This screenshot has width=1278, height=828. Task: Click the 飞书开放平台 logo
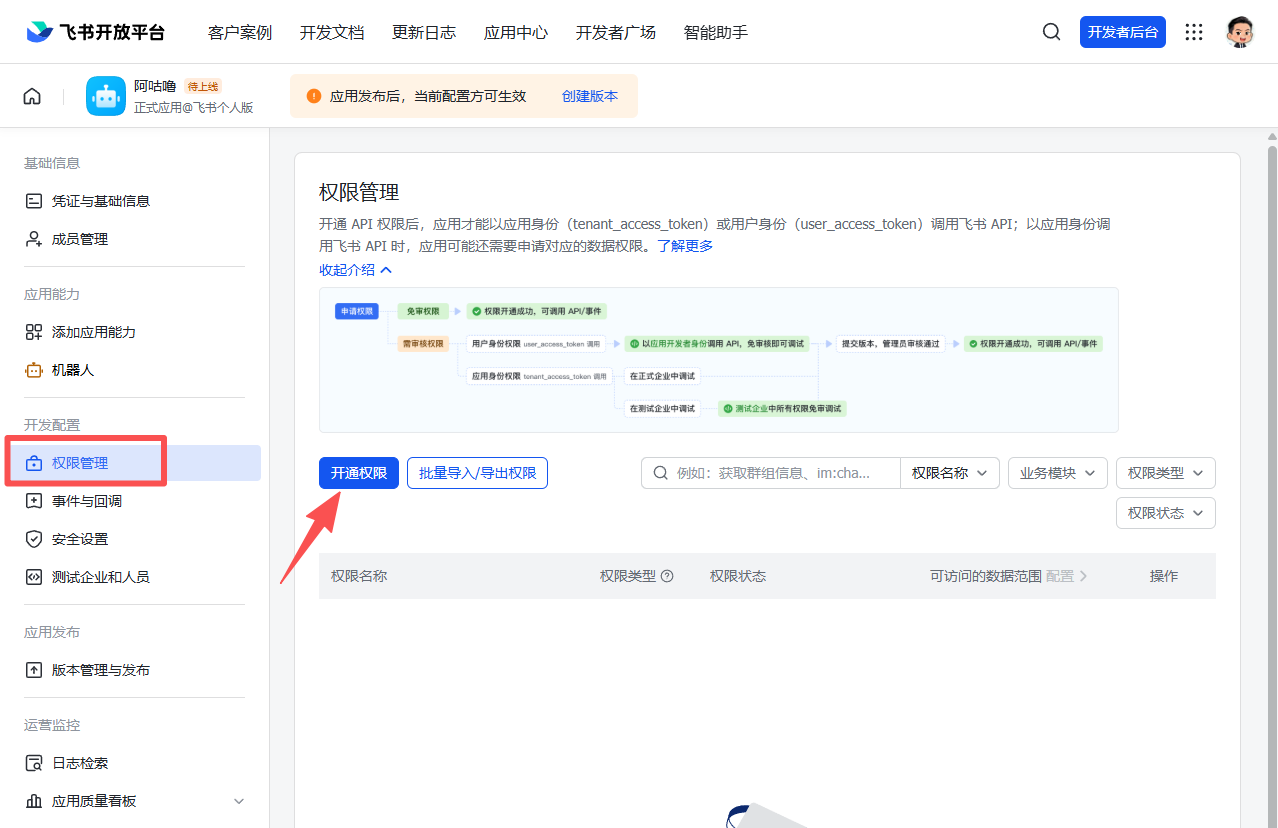point(95,31)
